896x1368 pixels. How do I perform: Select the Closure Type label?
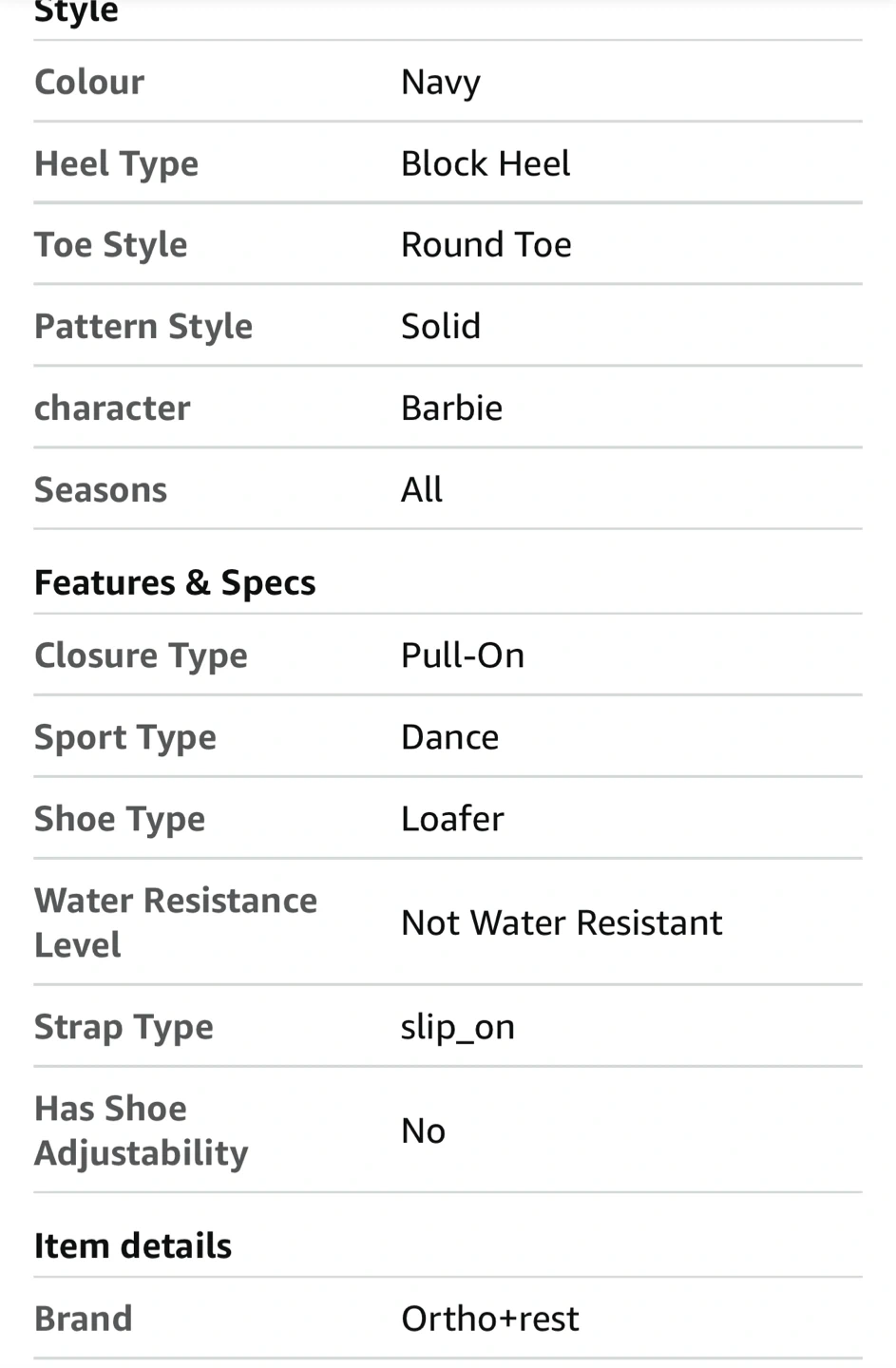tap(141, 655)
